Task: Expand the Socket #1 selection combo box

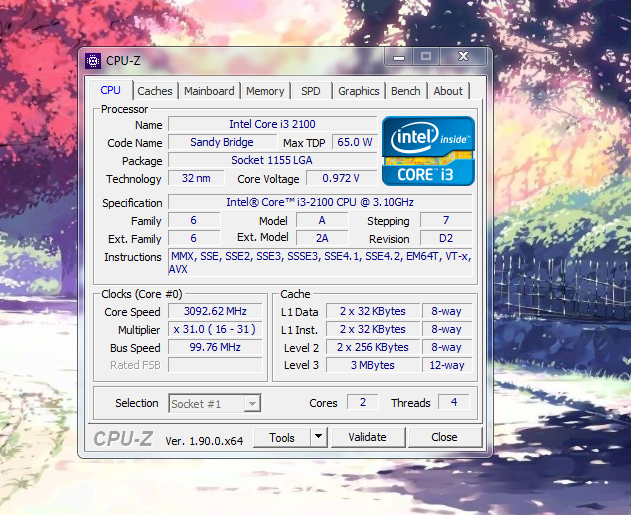Action: [215, 403]
